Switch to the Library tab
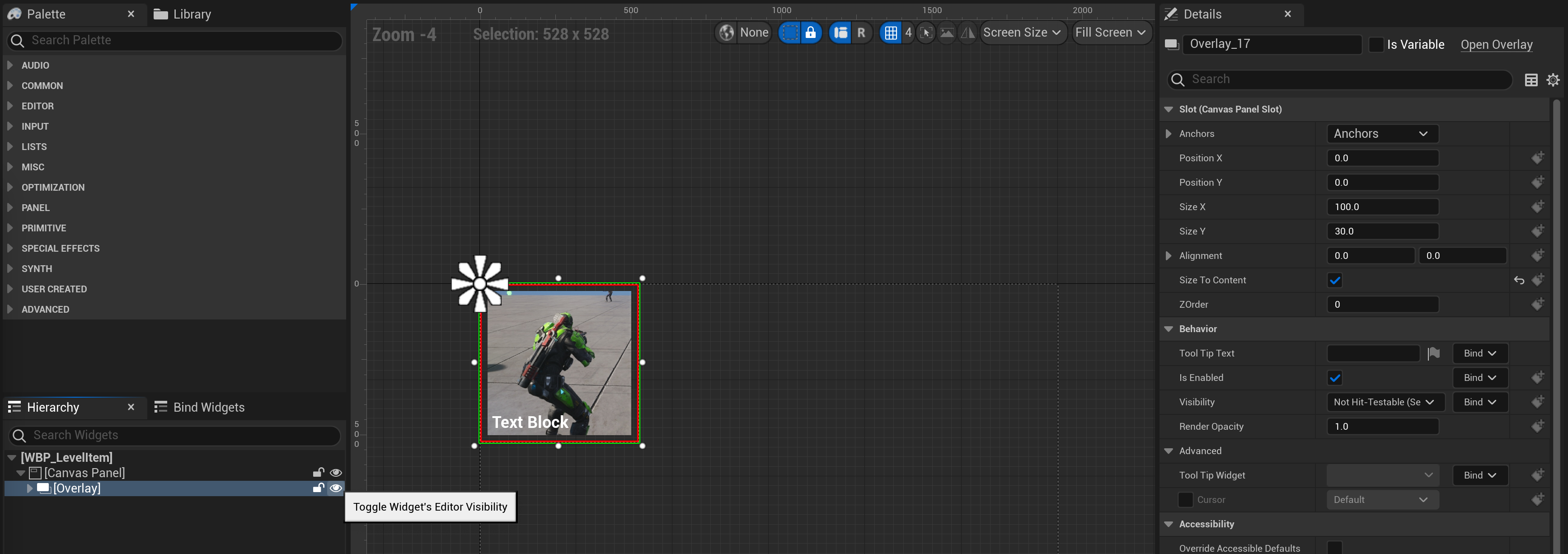This screenshot has height=554, width=1568. (183, 14)
